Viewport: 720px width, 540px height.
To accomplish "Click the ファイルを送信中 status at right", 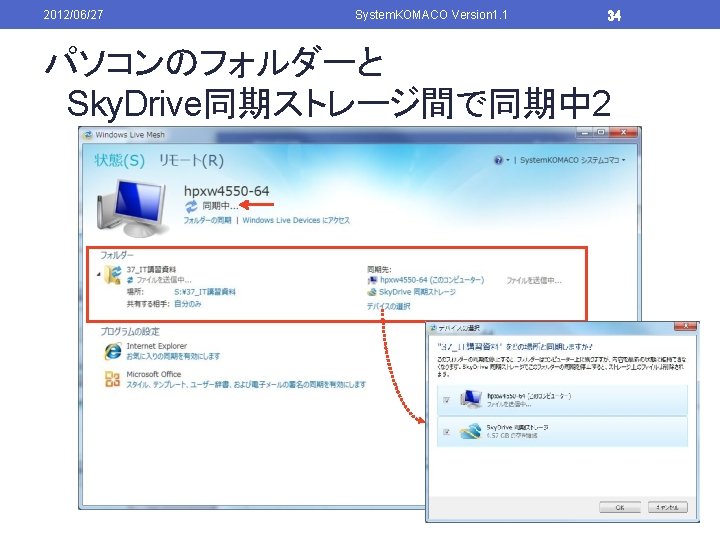I will [x=534, y=281].
